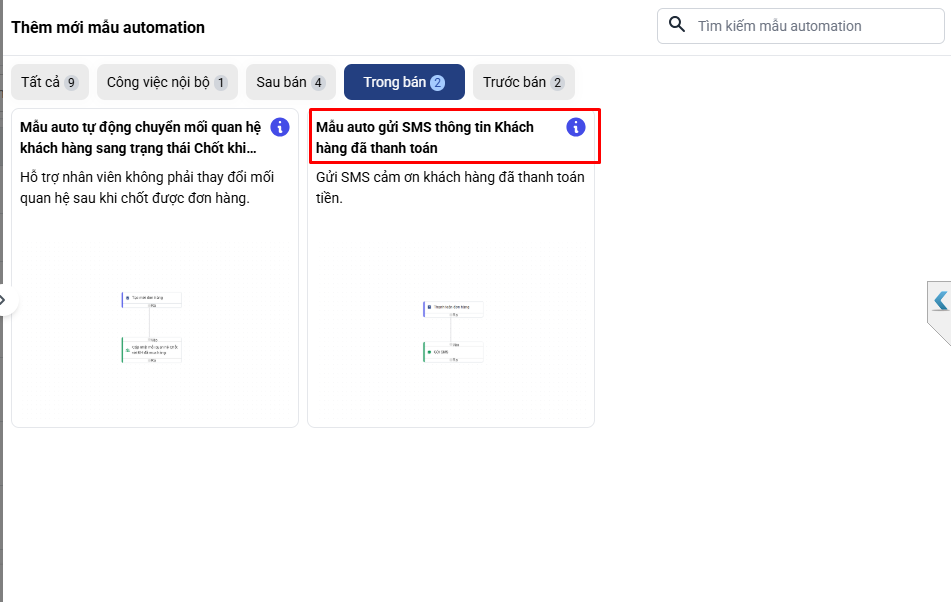
Task: Click the left edge expand arrow
Action: (x=4, y=300)
